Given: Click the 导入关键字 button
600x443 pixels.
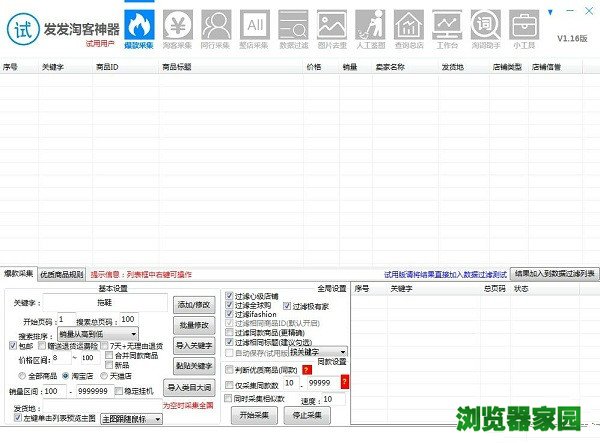Looking at the screenshot, I should click(x=194, y=345).
